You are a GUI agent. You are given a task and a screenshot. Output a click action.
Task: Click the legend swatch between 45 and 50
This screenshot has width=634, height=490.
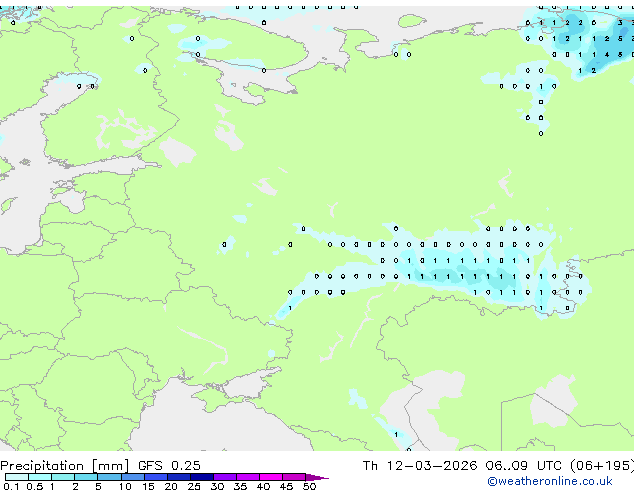tap(294, 477)
